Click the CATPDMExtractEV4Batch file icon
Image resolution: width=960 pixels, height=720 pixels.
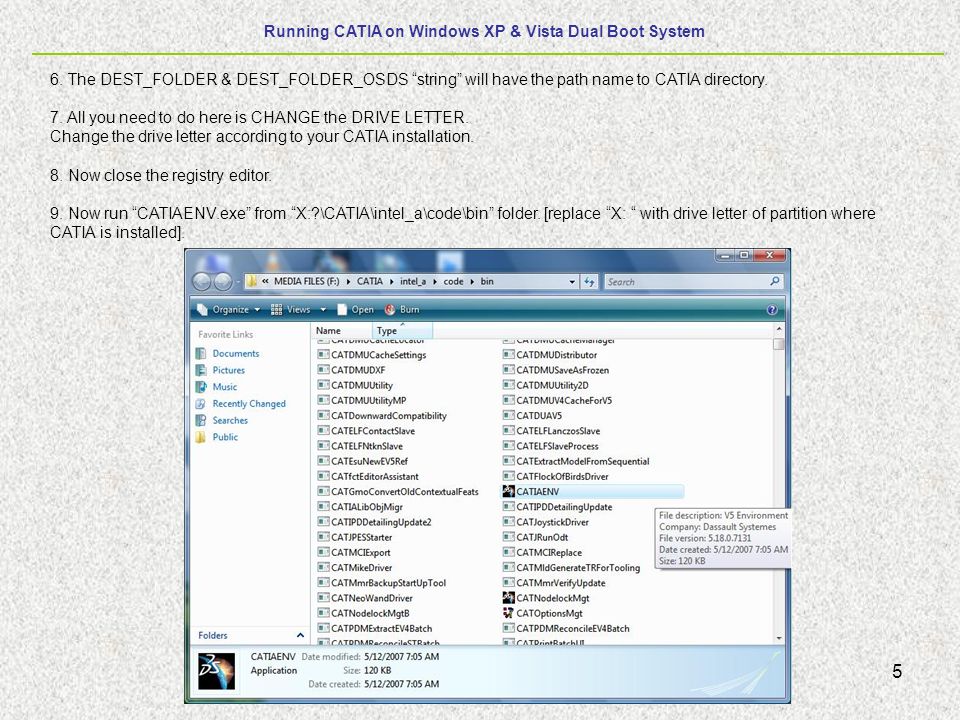click(x=323, y=628)
